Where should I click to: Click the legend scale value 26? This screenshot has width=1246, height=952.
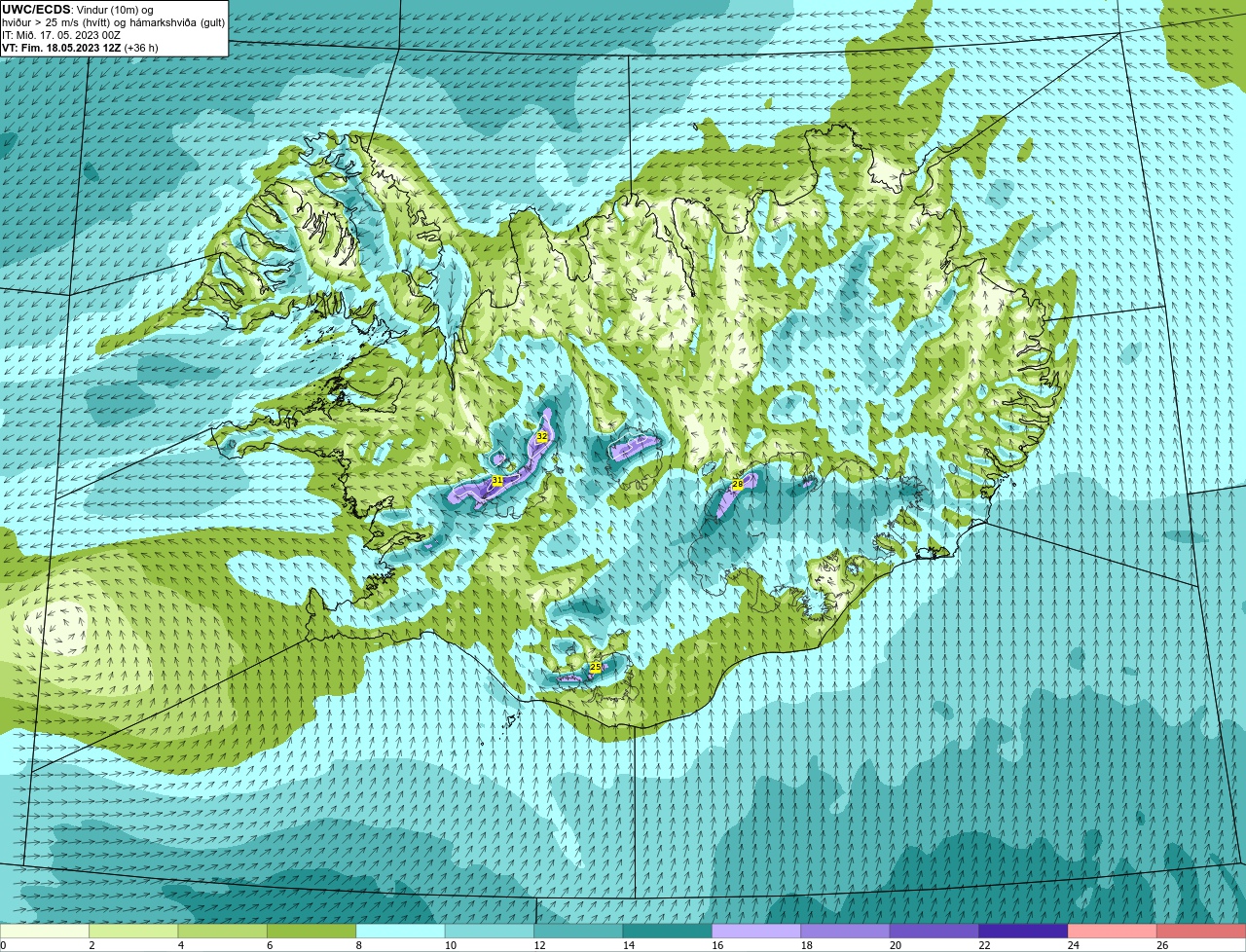[1162, 945]
